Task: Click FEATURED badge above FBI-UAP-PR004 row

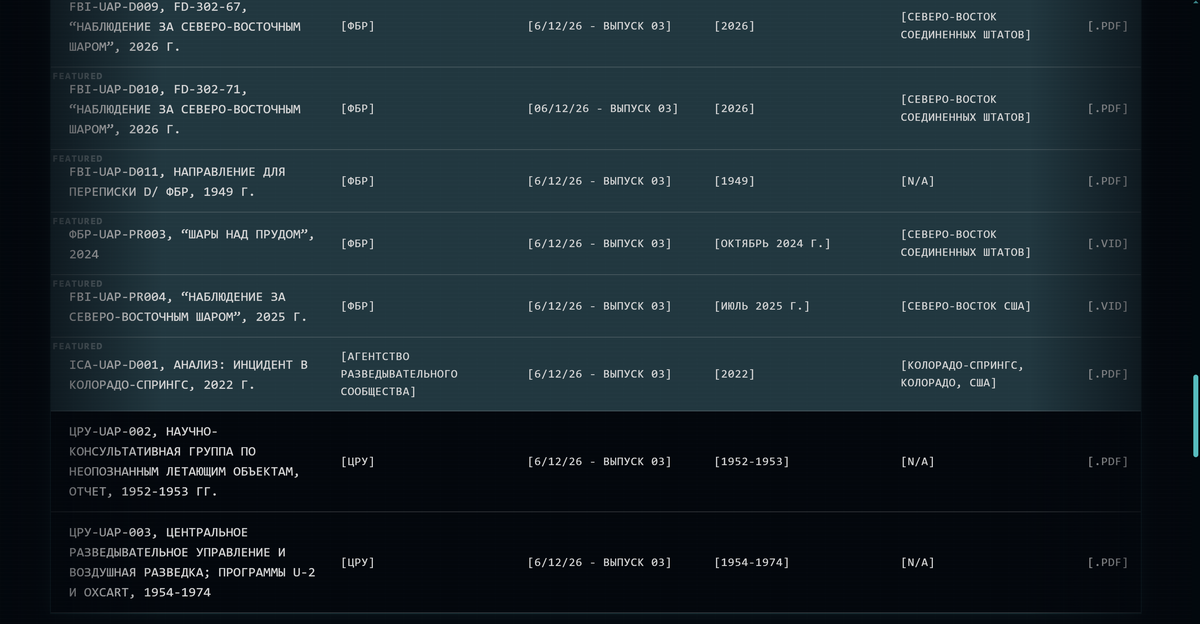Action: [78, 284]
